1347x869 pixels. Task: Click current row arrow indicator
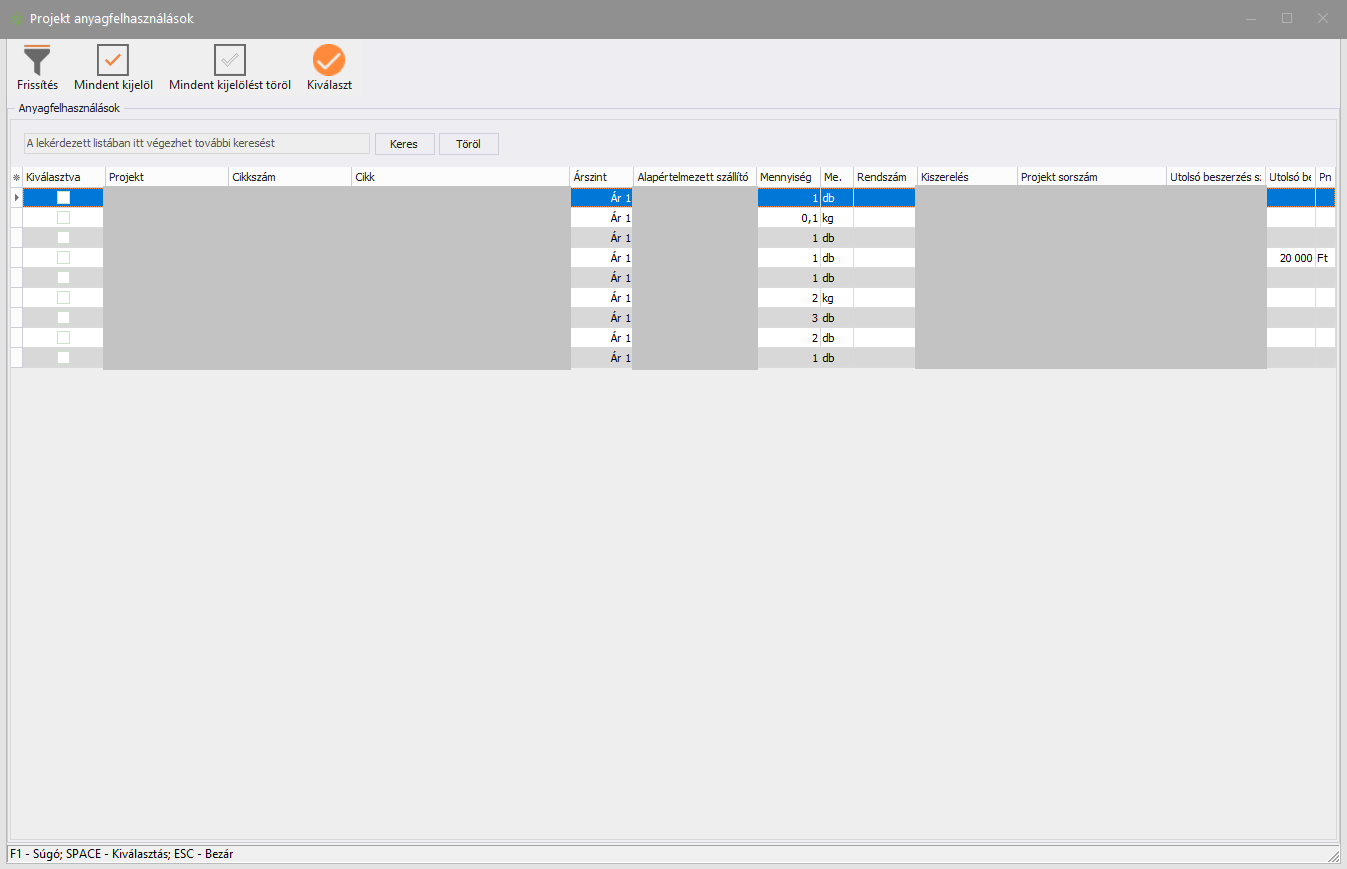[16, 198]
